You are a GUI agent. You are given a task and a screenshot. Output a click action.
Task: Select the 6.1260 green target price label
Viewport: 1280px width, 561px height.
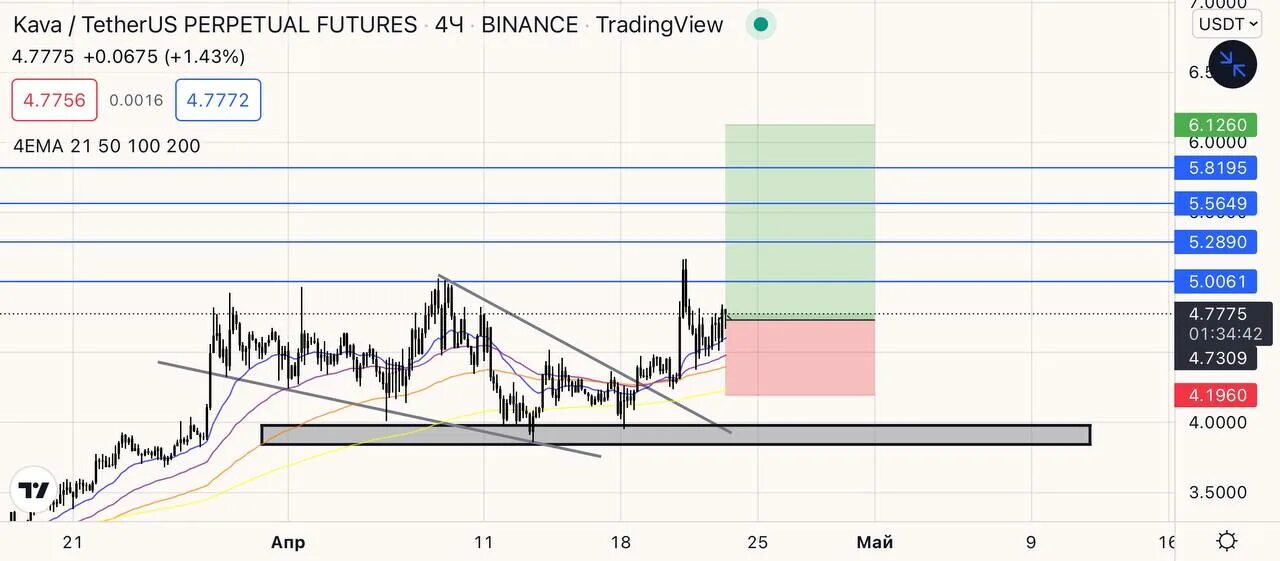[1217, 125]
